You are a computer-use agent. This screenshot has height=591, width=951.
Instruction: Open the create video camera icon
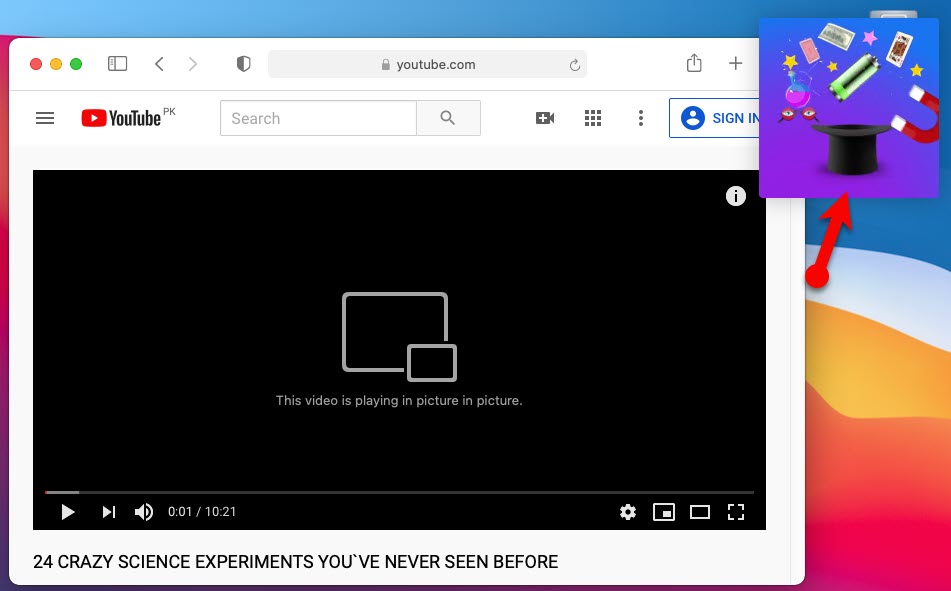(x=545, y=118)
